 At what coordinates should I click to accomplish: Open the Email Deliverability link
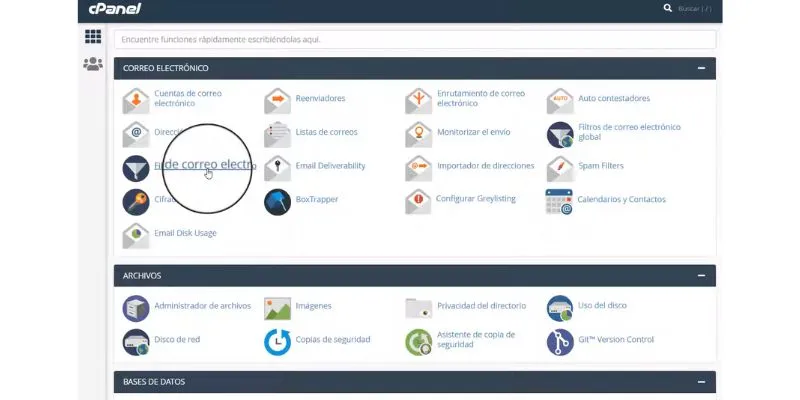coord(331,166)
